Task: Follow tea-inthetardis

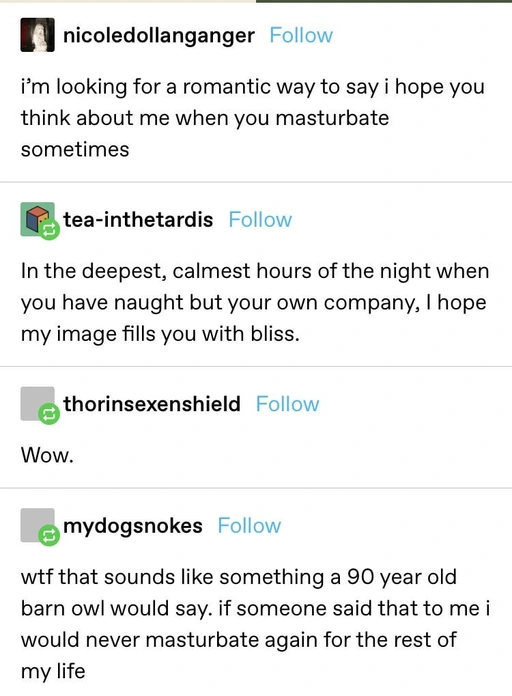Action: point(260,220)
